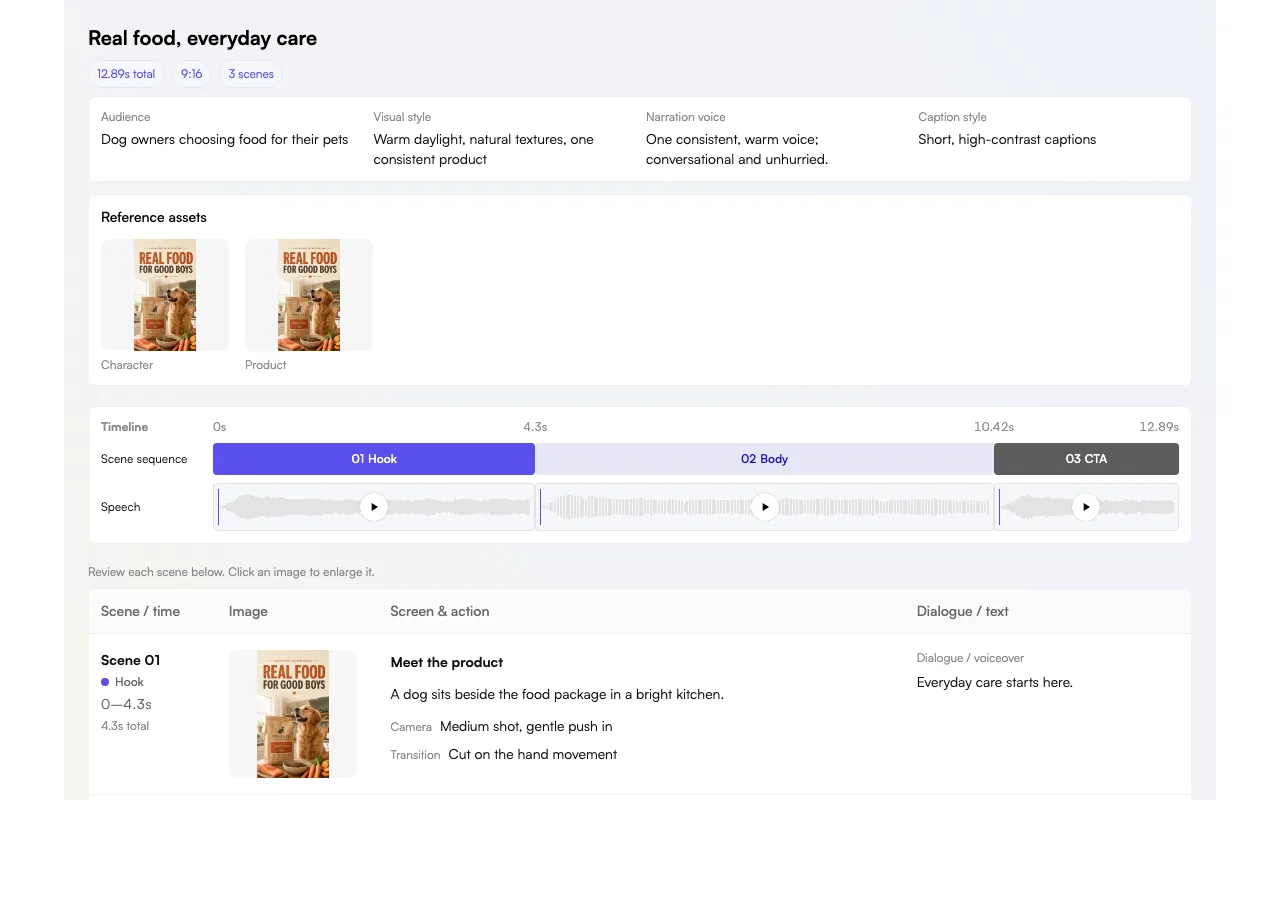This screenshot has height=900, width=1280.
Task: Click 'Cut on the hand movement' text
Action: 533,755
